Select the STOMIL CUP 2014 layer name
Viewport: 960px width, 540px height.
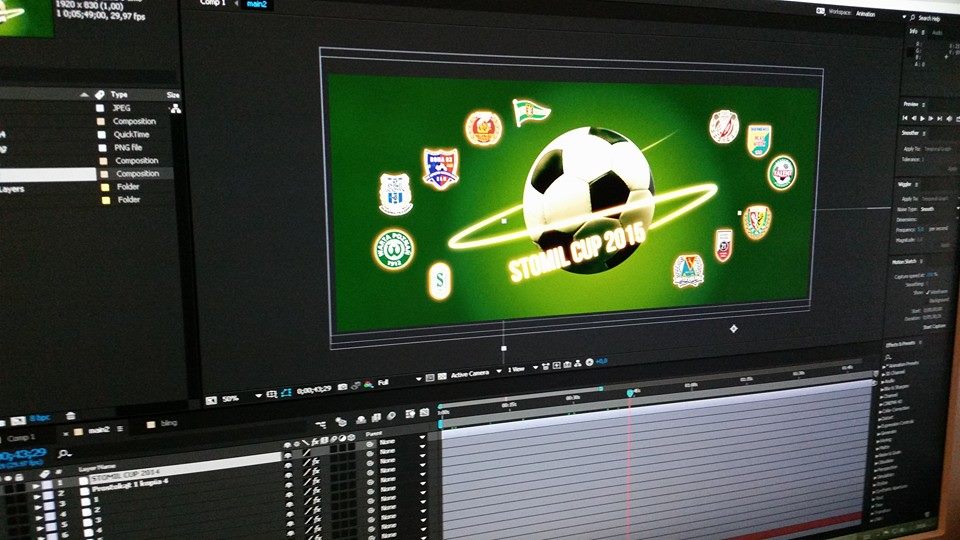pos(126,474)
